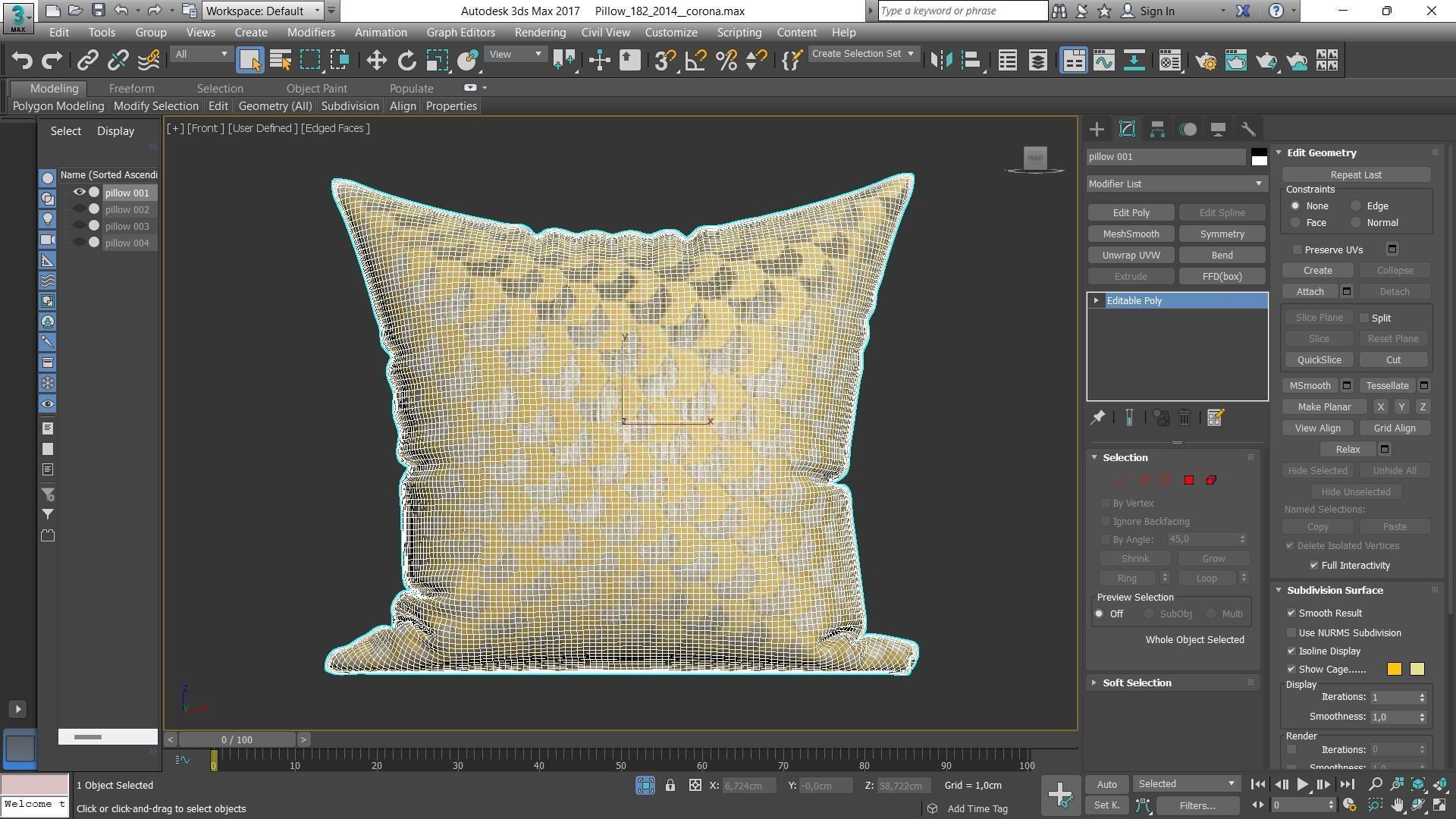Activate Select and Link tool
Image resolution: width=1456 pixels, height=819 pixels.
tap(88, 61)
